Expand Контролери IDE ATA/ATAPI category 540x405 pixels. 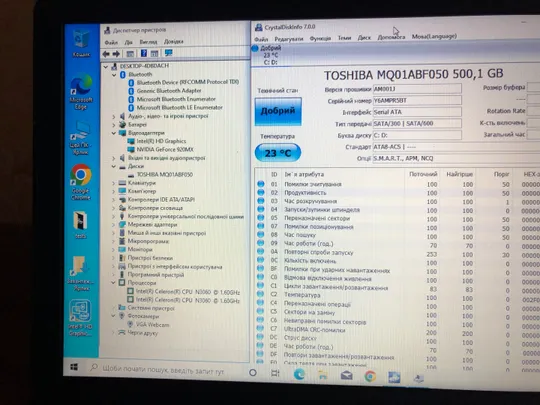click(114, 200)
